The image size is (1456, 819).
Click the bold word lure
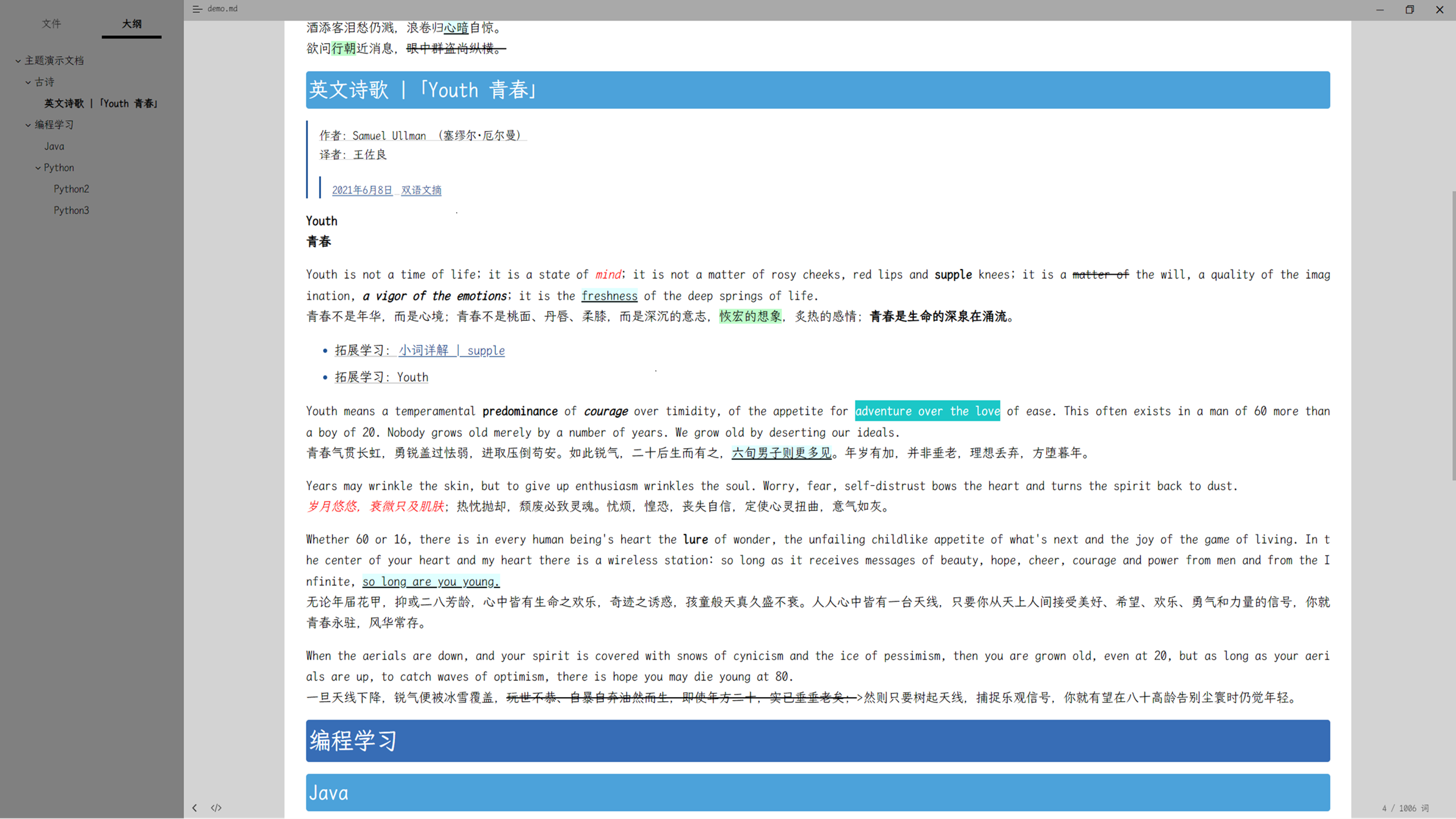click(696, 539)
